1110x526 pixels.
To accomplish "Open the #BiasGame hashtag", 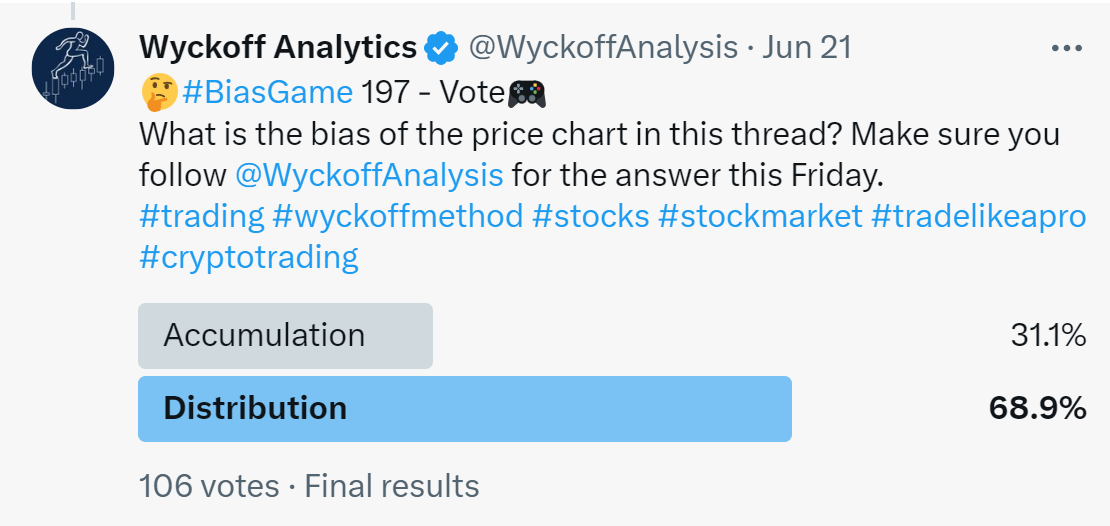I will point(267,93).
